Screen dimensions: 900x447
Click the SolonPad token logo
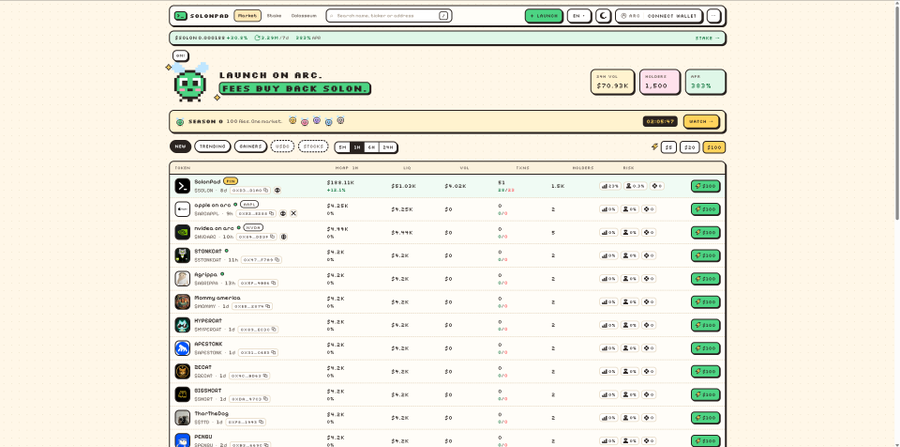(x=182, y=186)
